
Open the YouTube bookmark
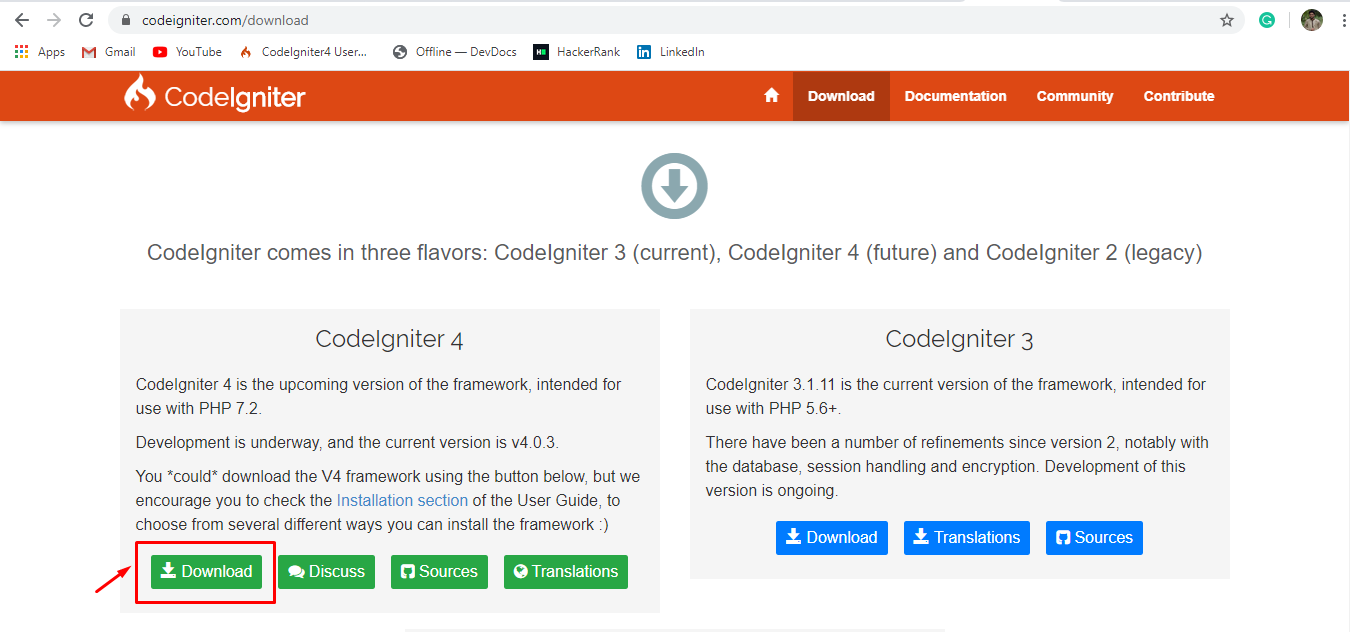[186, 51]
